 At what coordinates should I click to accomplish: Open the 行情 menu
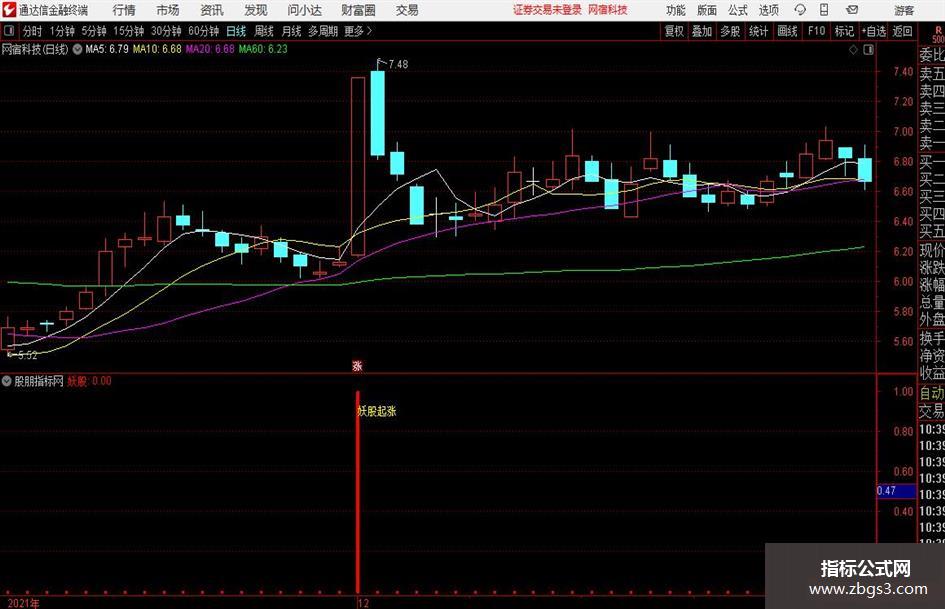[x=124, y=10]
